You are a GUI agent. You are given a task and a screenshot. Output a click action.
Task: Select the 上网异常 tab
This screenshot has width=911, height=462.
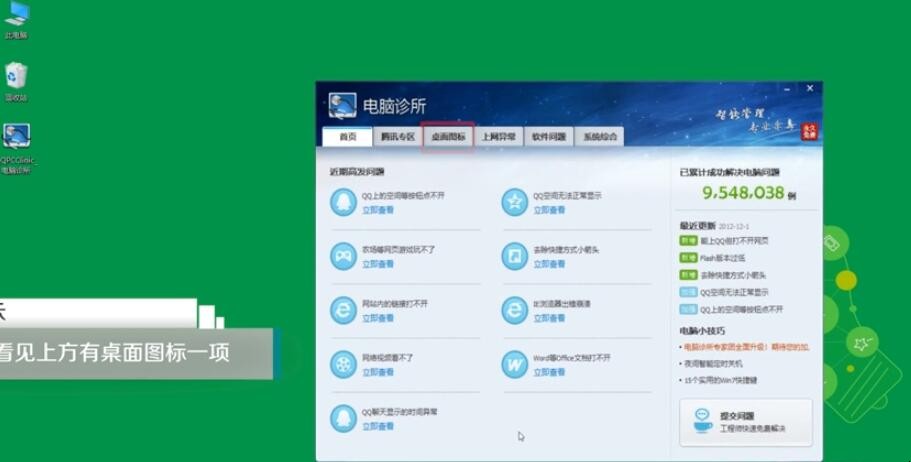tap(499, 137)
